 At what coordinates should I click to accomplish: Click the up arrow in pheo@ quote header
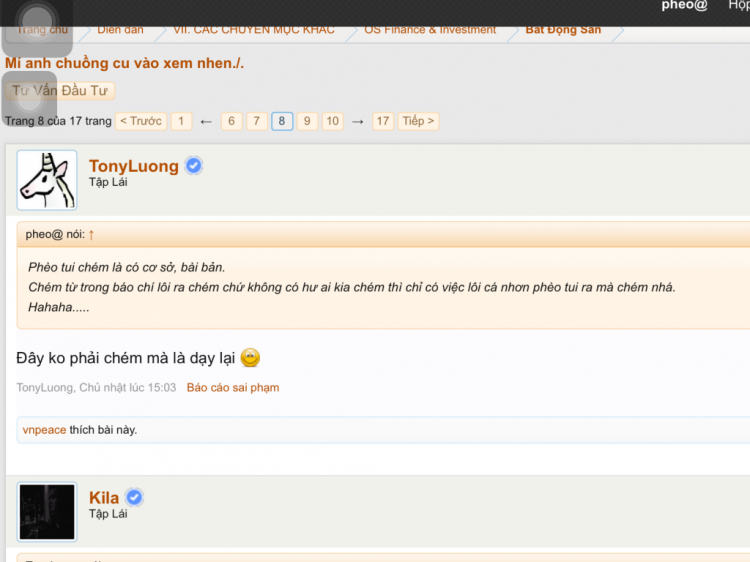pos(91,234)
